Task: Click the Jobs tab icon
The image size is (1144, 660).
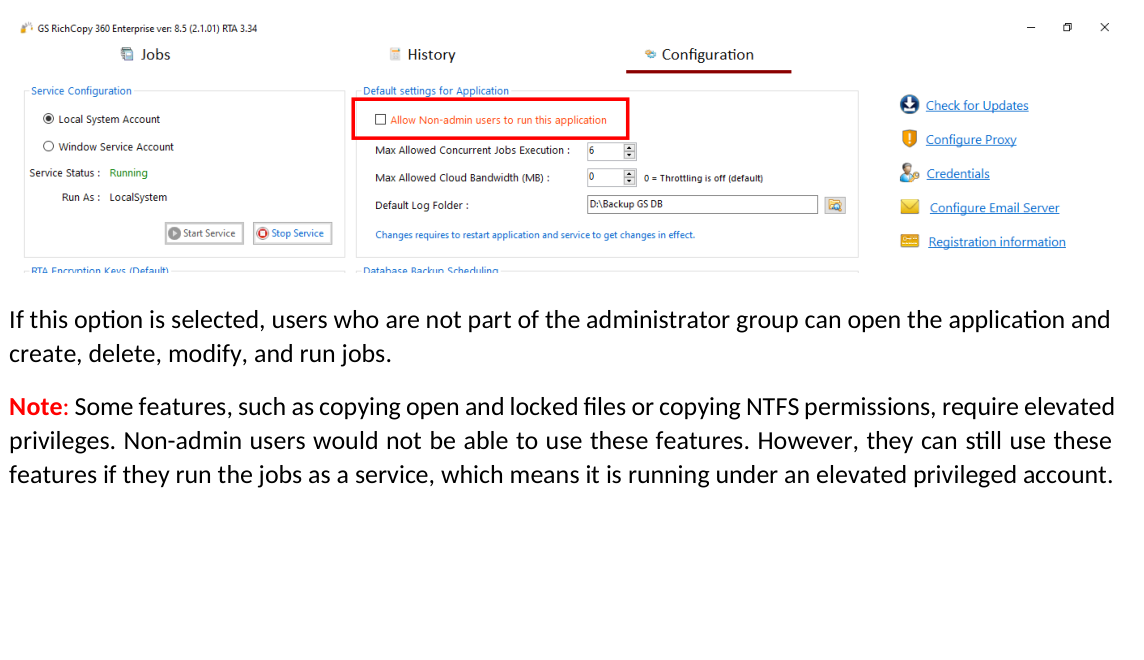Action: [127, 54]
